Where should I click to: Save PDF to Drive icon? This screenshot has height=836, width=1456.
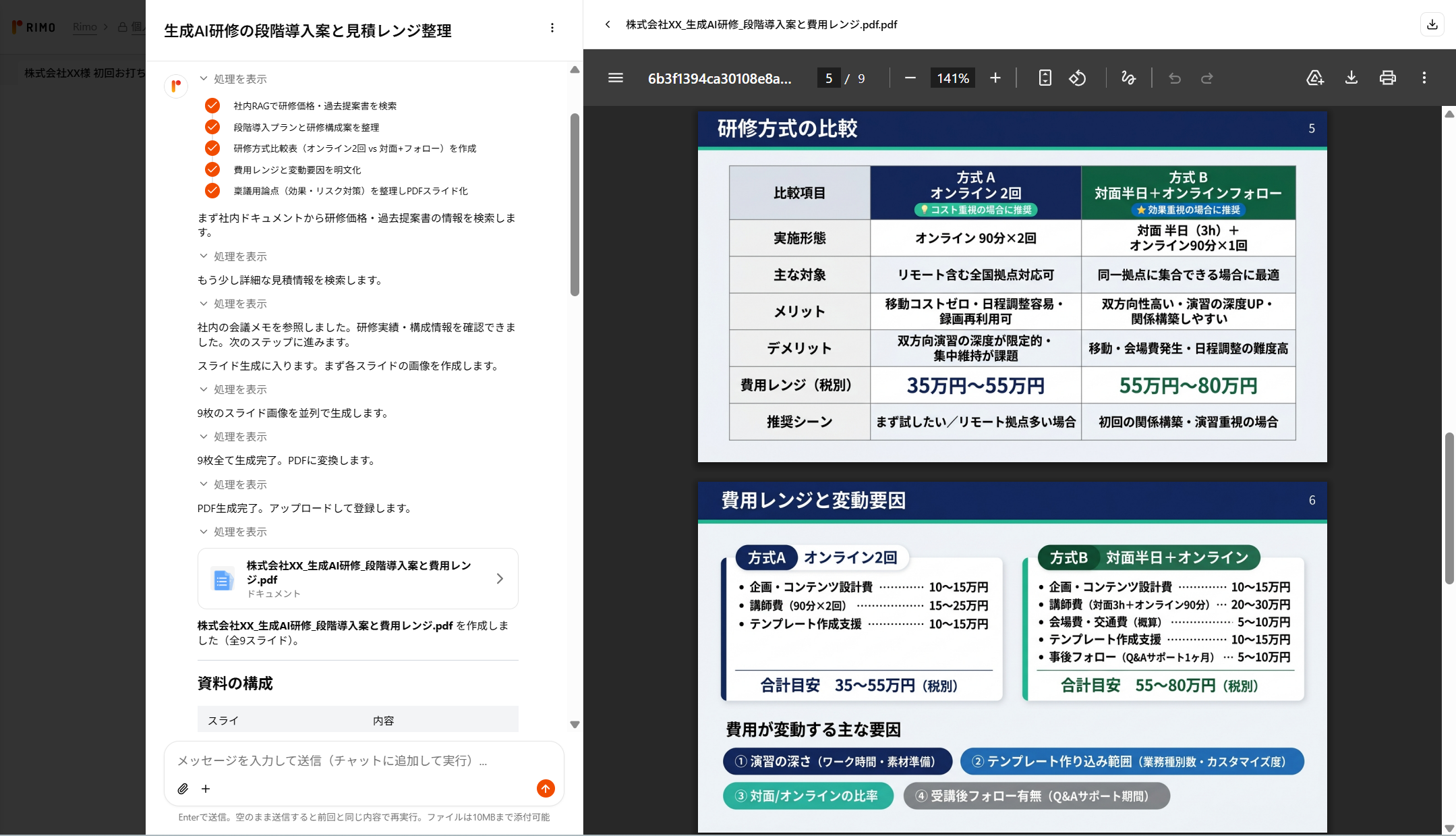1314,78
